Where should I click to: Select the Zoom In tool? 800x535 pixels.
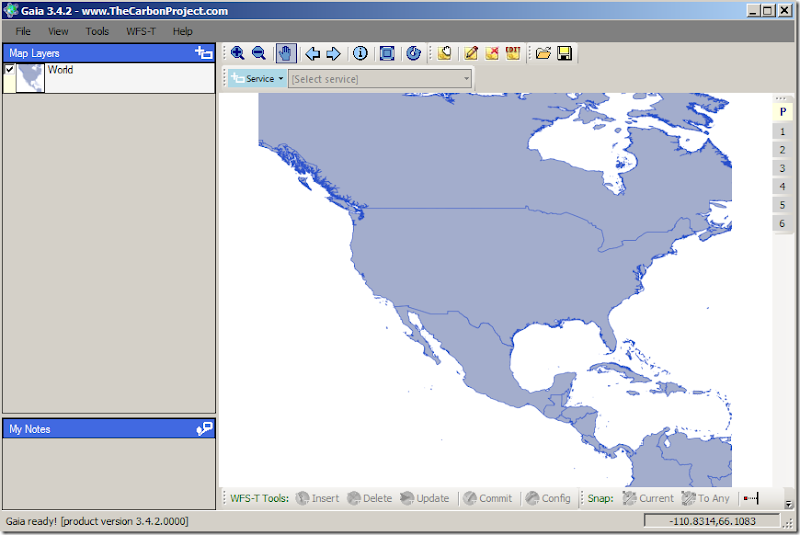click(x=237, y=54)
